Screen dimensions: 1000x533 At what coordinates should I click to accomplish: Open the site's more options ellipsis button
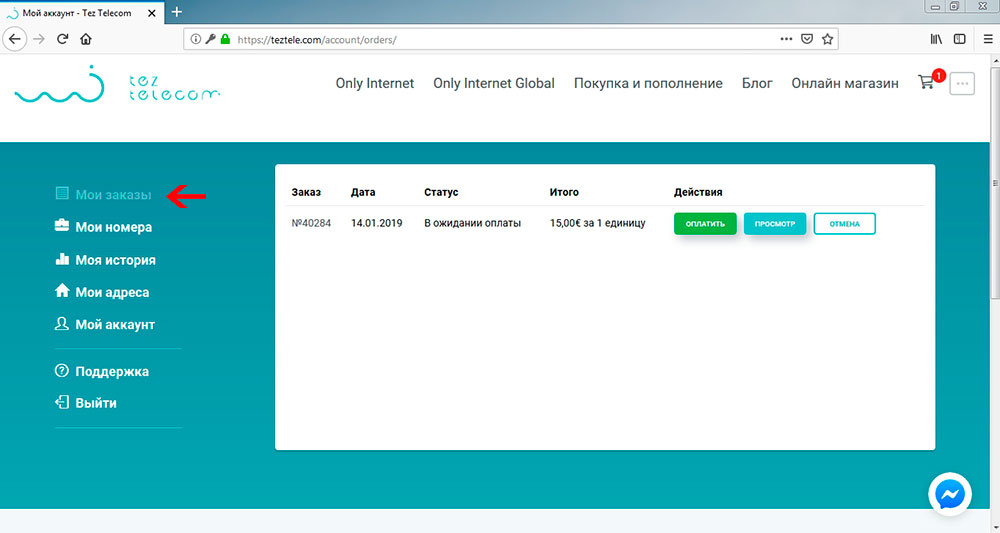coord(962,84)
